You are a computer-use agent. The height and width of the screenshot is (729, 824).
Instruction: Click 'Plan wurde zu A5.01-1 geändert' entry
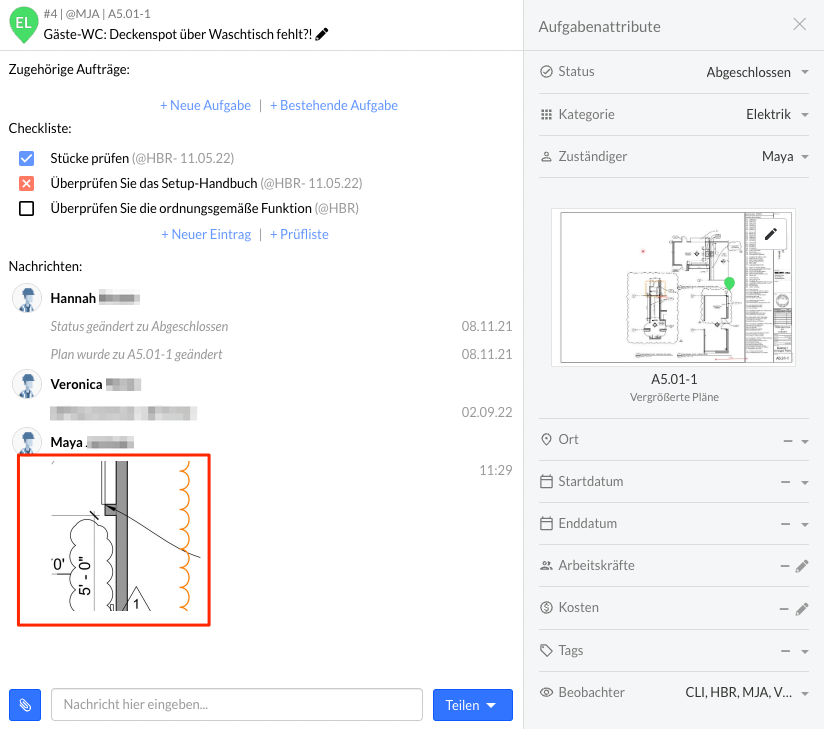click(x=136, y=354)
